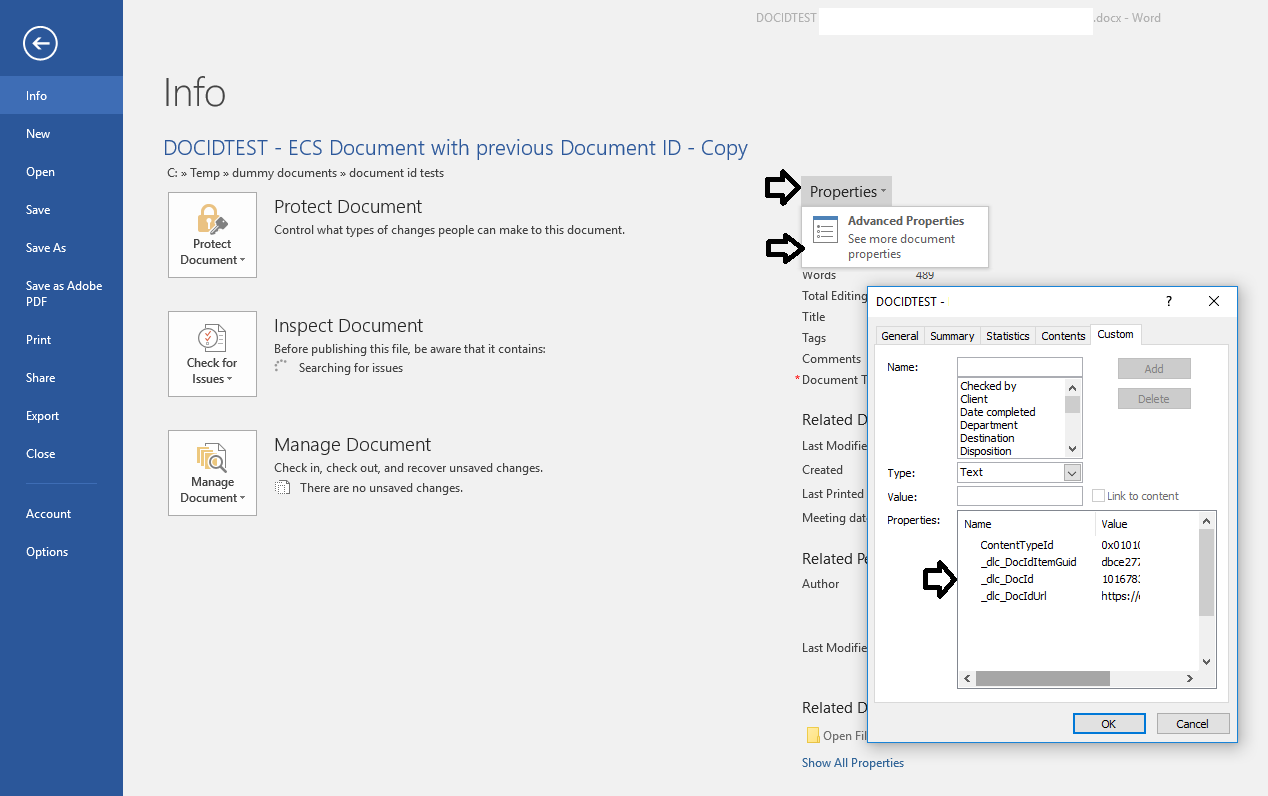Click the back arrow circle icon

41,42
